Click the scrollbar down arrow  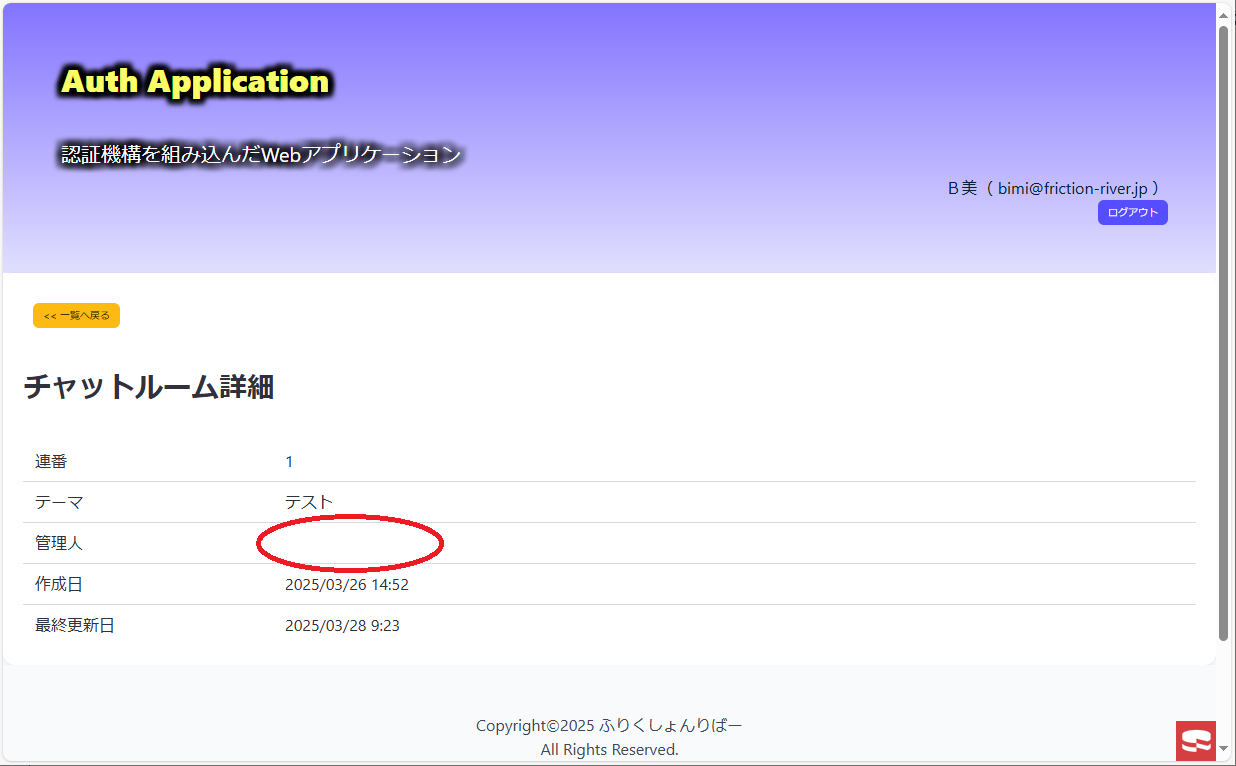click(x=1223, y=748)
